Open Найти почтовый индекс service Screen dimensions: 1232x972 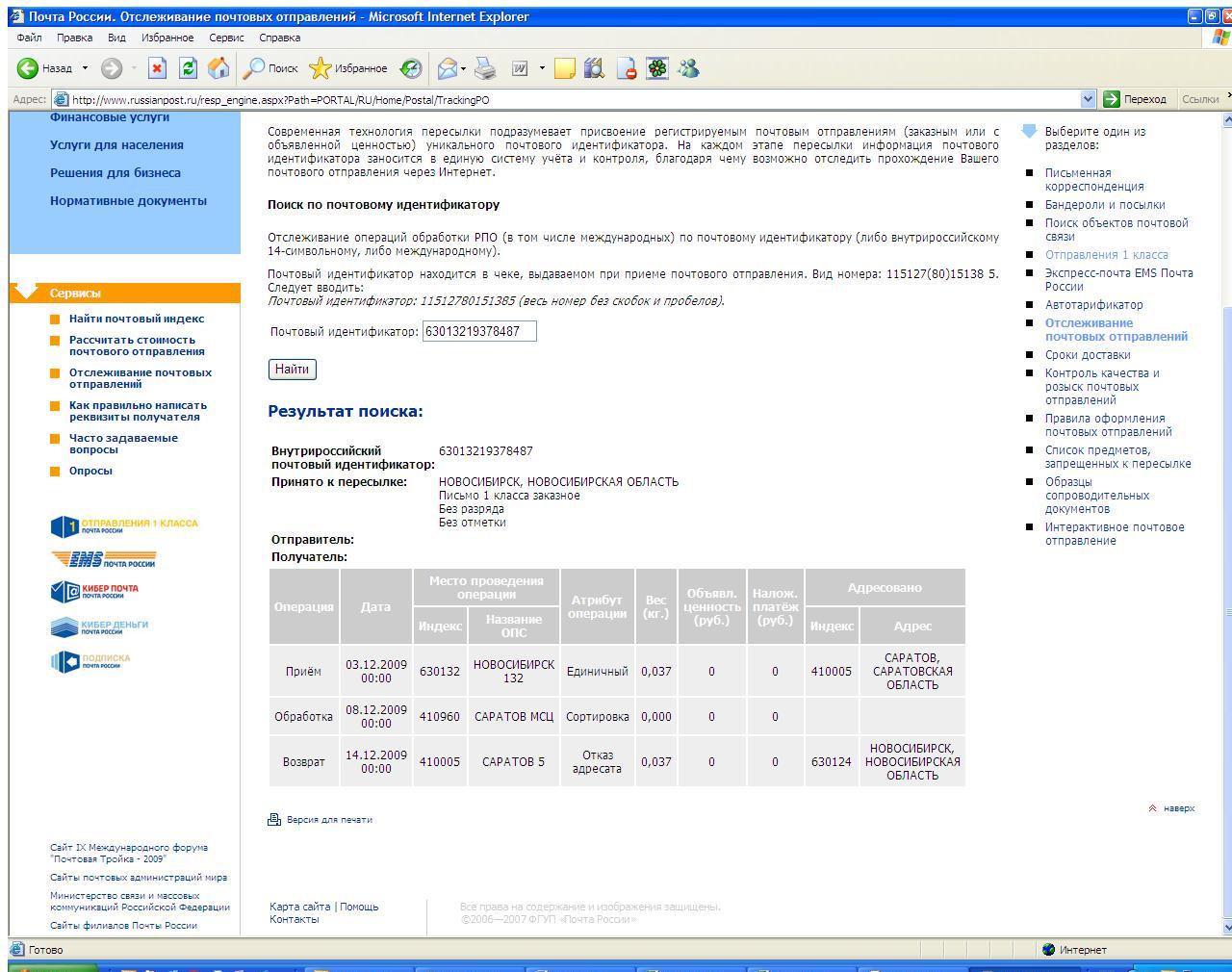point(137,319)
